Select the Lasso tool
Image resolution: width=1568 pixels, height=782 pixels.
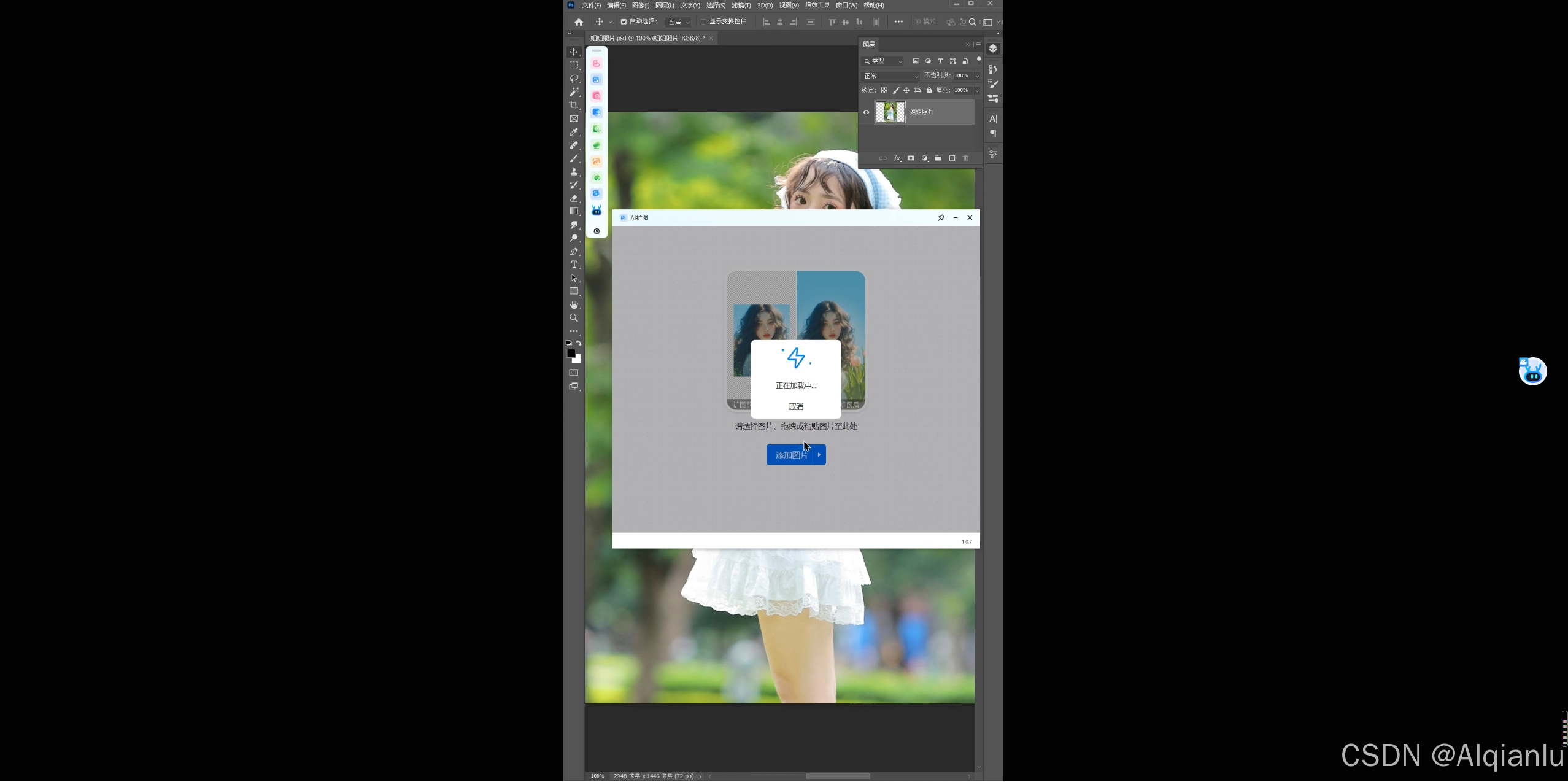click(574, 79)
